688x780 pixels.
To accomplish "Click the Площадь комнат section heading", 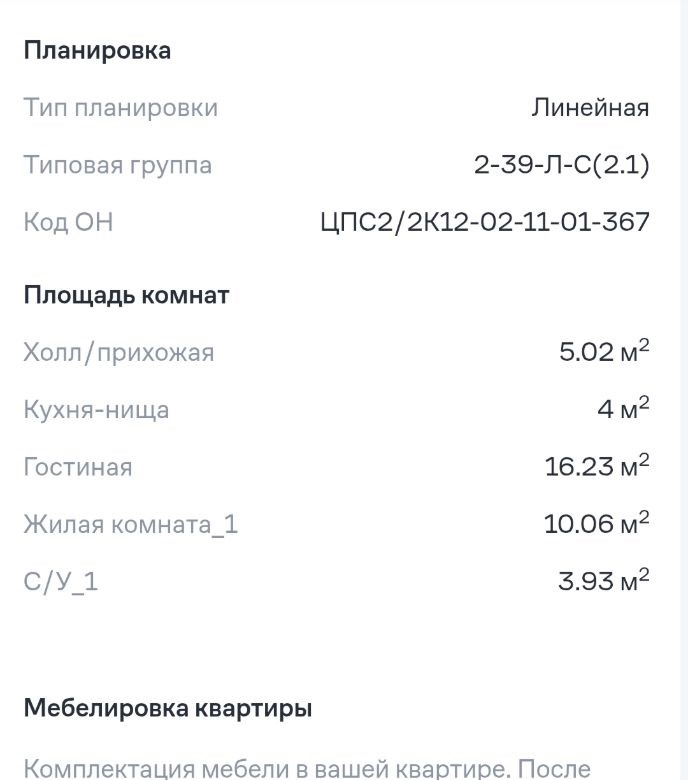I will click(x=126, y=295).
